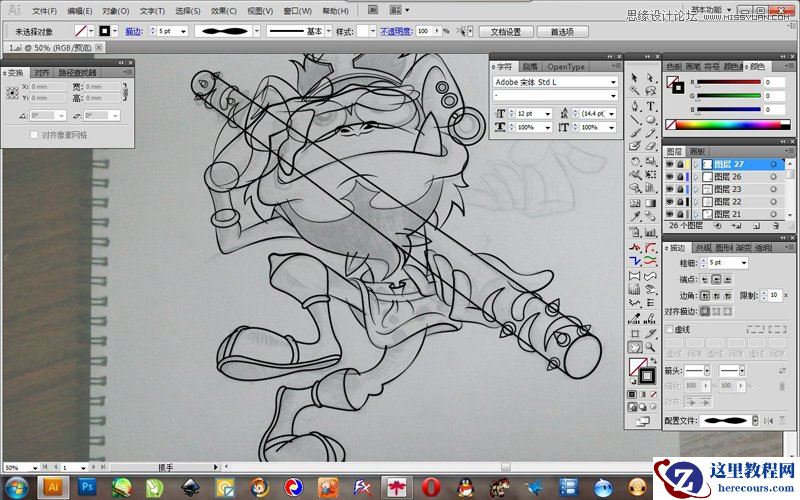800x500 pixels.
Task: Click the 描边 link in control bar
Action: (x=134, y=31)
